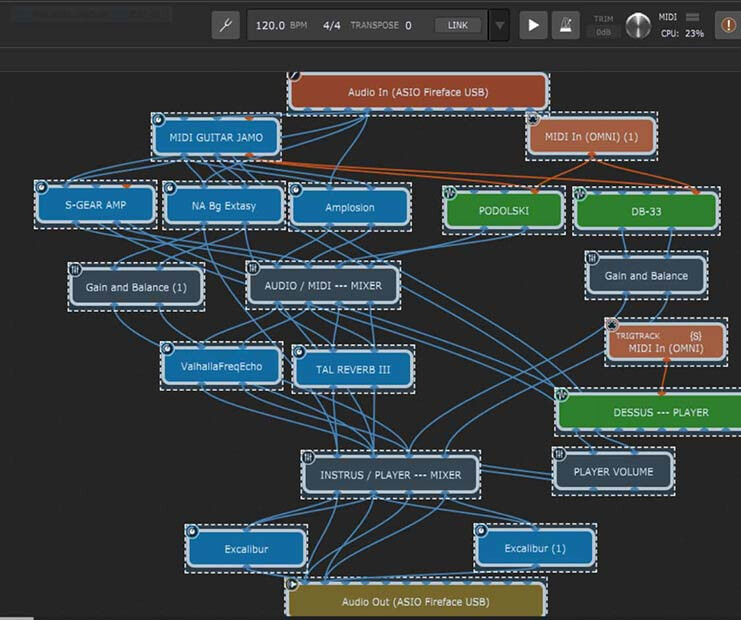Open the transport dropdown arrow
Viewport: 741px width, 620px height.
[x=500, y=25]
